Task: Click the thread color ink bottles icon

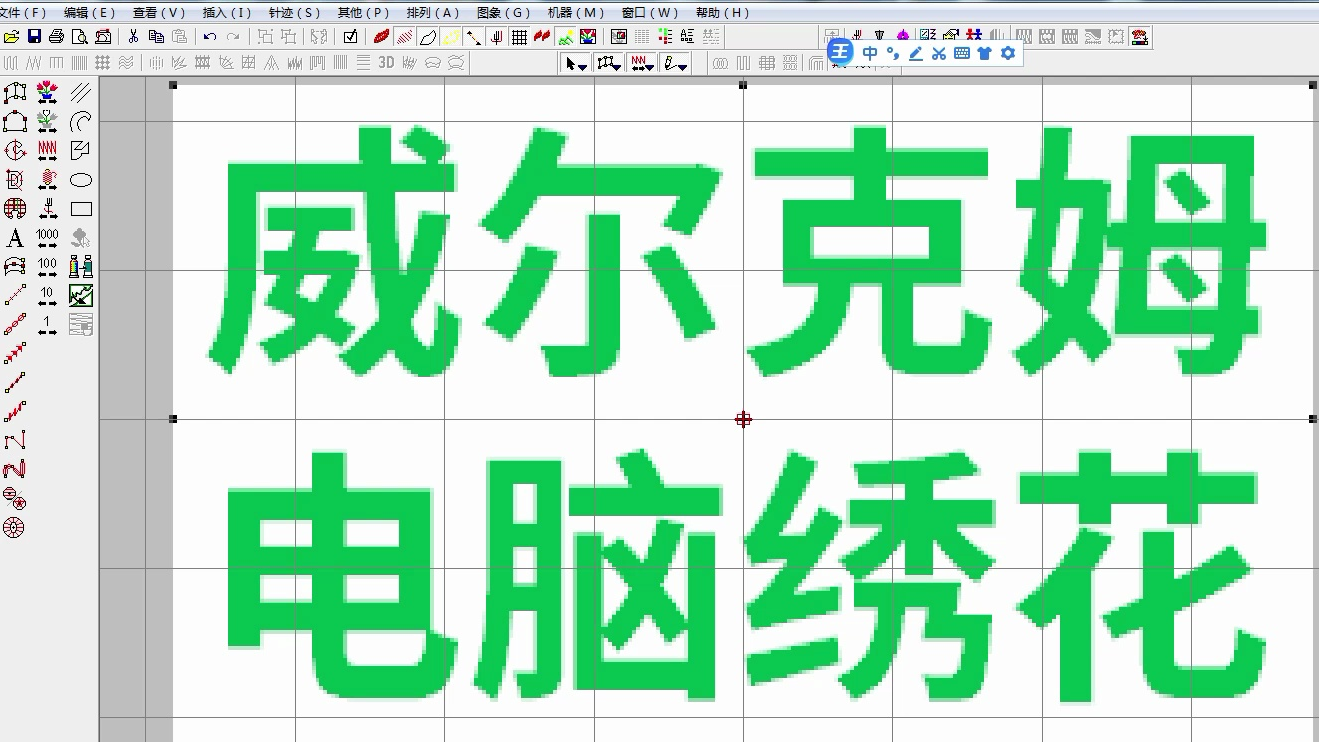Action: [x=81, y=266]
